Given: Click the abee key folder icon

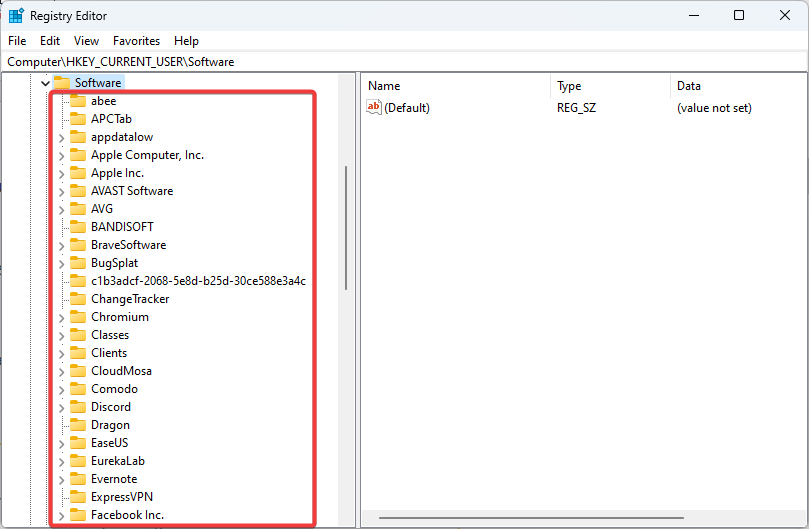Looking at the screenshot, I should pos(78,101).
